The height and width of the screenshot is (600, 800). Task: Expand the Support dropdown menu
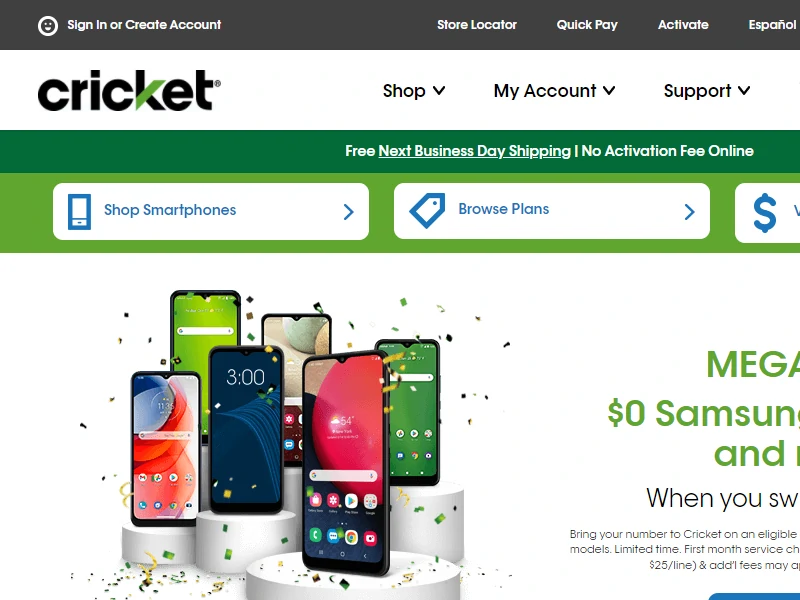coord(707,91)
